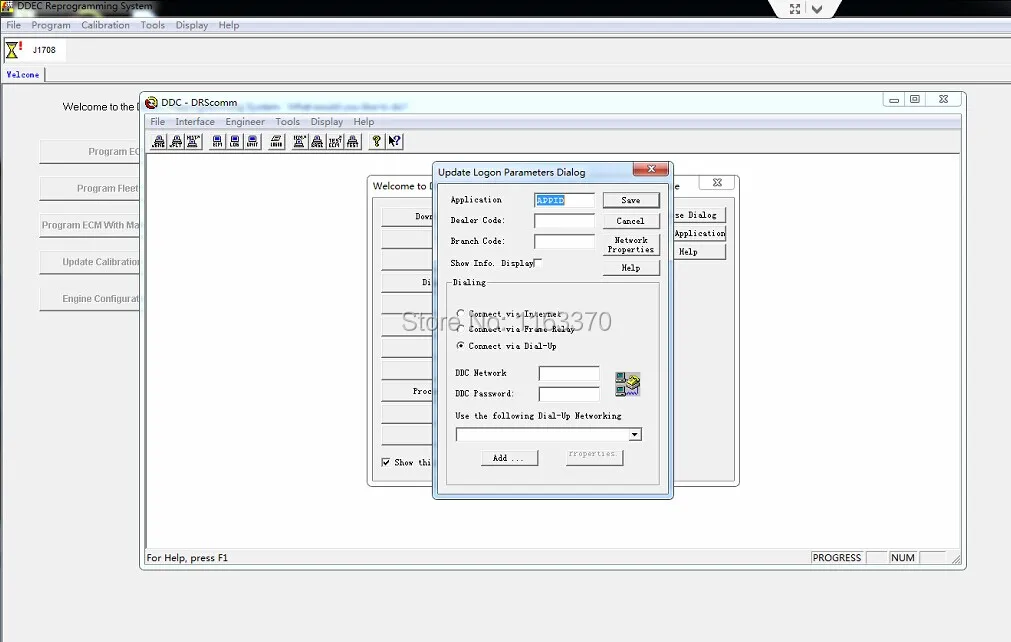The height and width of the screenshot is (642, 1011).
Task: Click the down chevron icon at top right
Action: [817, 9]
